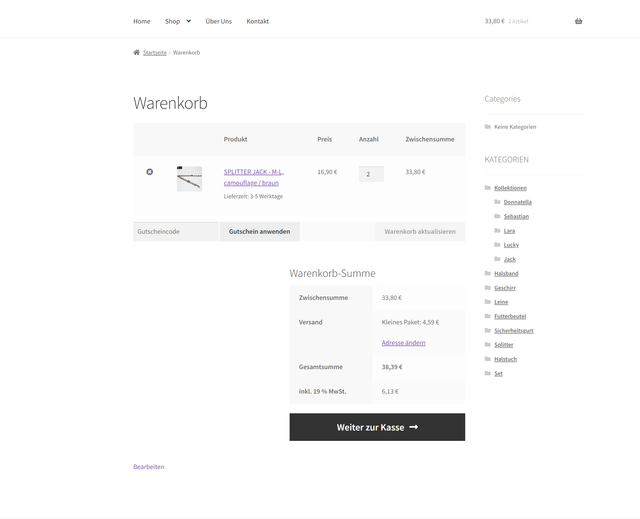
Task: Open SPLITTER JACK product link
Action: [x=253, y=177]
